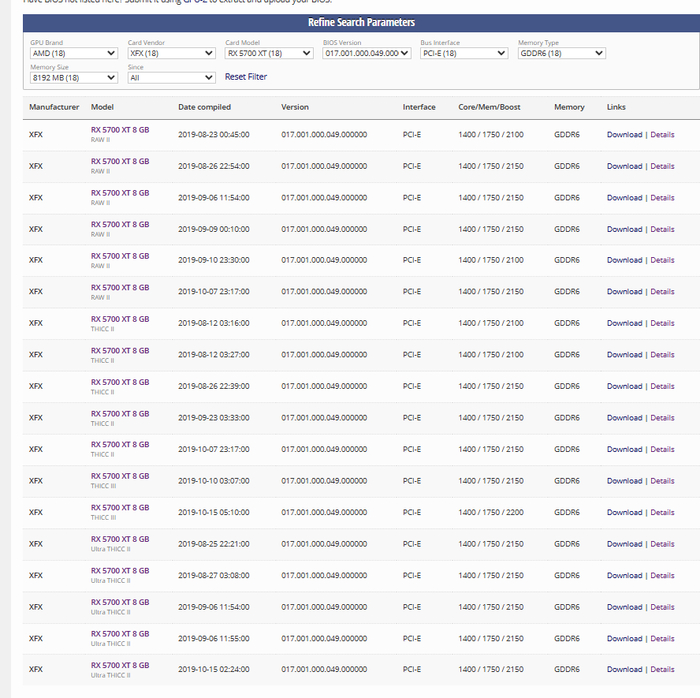View Details for BIOS compiled 2019-08-26 22:54:00
This screenshot has width=700, height=698.
click(x=662, y=166)
